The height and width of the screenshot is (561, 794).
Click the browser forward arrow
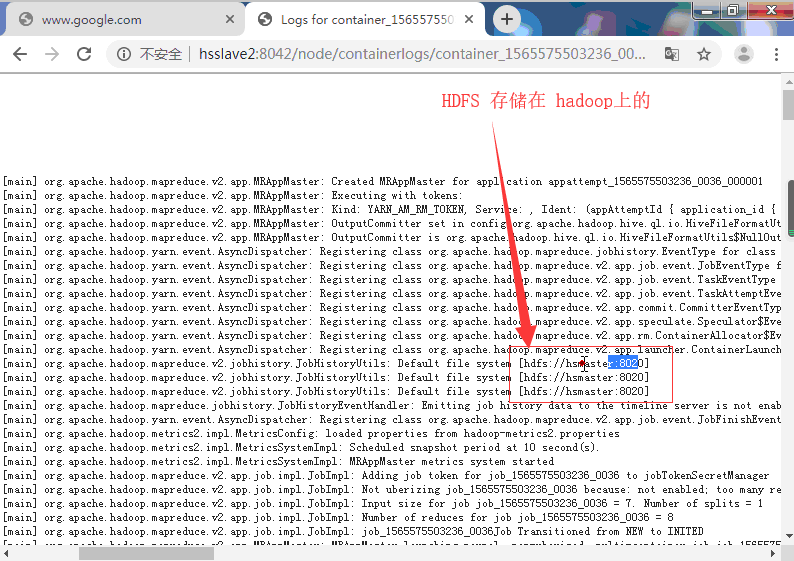point(52,54)
